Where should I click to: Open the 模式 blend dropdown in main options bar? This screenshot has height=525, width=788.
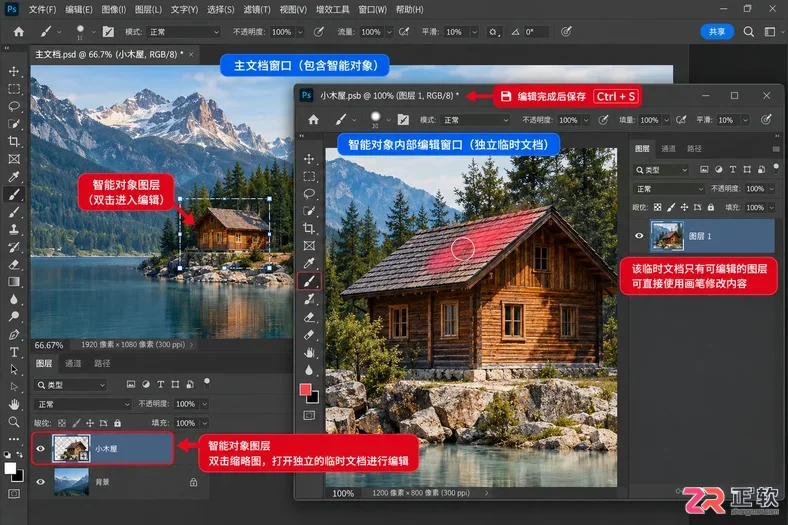coord(183,32)
